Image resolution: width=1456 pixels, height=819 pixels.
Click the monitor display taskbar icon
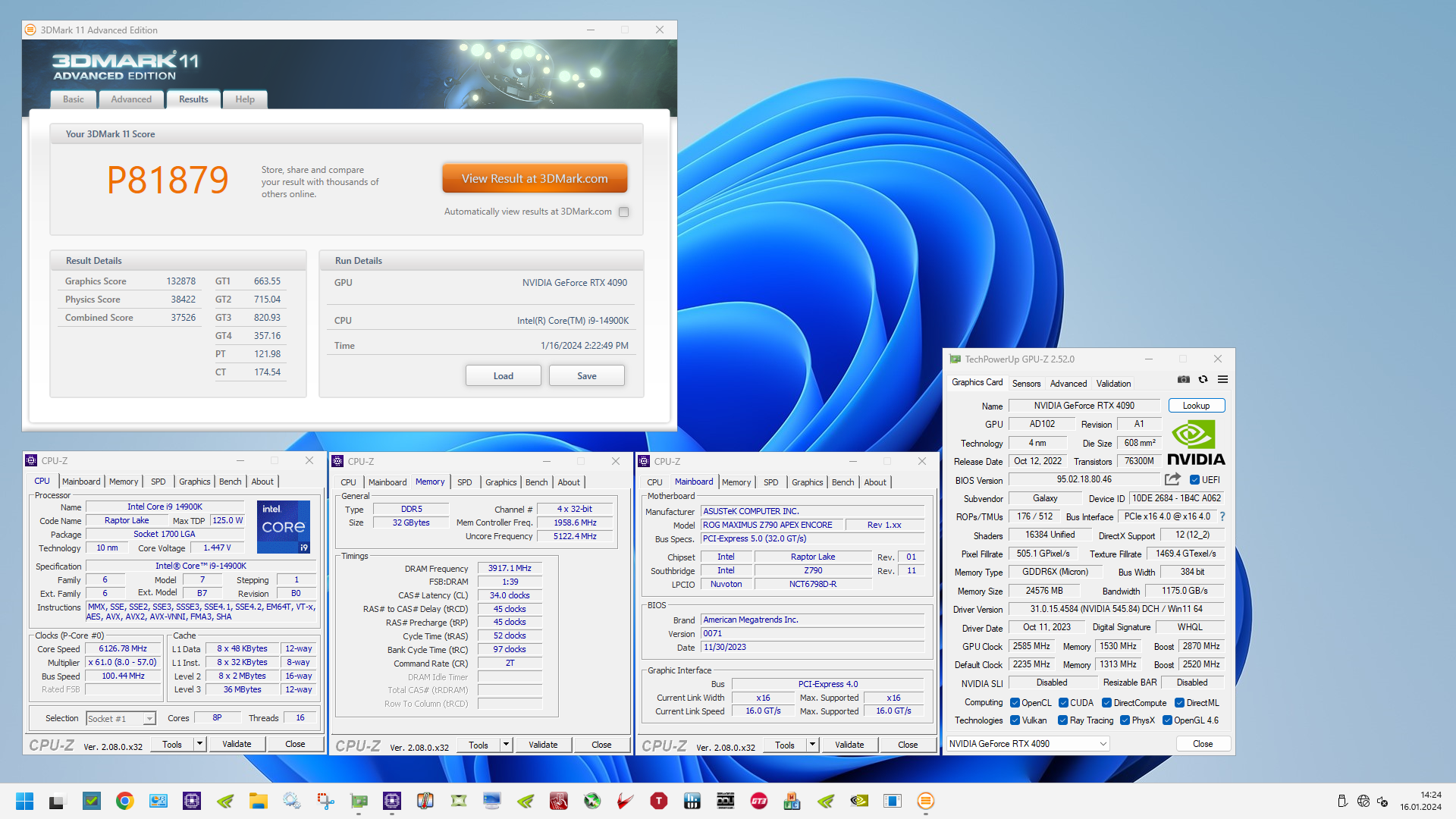pyautogui.click(x=492, y=801)
